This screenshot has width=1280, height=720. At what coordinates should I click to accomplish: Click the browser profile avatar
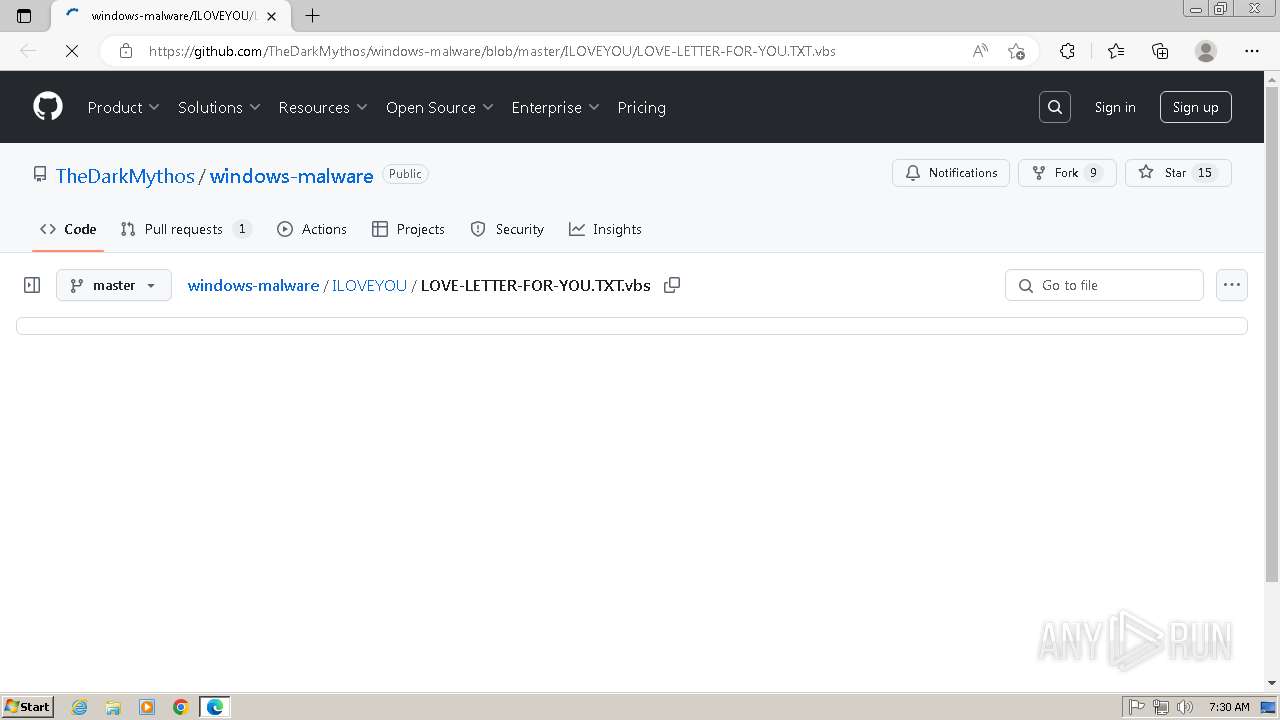pyautogui.click(x=1206, y=51)
